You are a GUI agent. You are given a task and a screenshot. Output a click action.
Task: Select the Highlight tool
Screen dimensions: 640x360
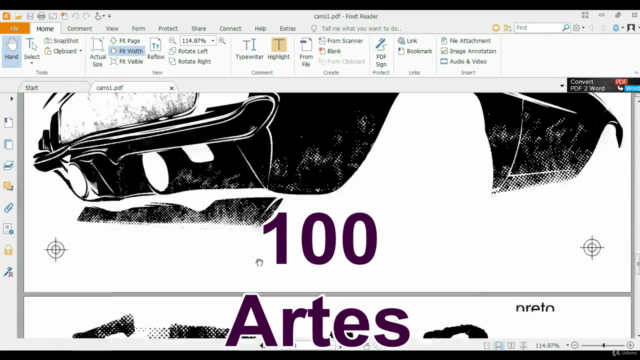[278, 49]
